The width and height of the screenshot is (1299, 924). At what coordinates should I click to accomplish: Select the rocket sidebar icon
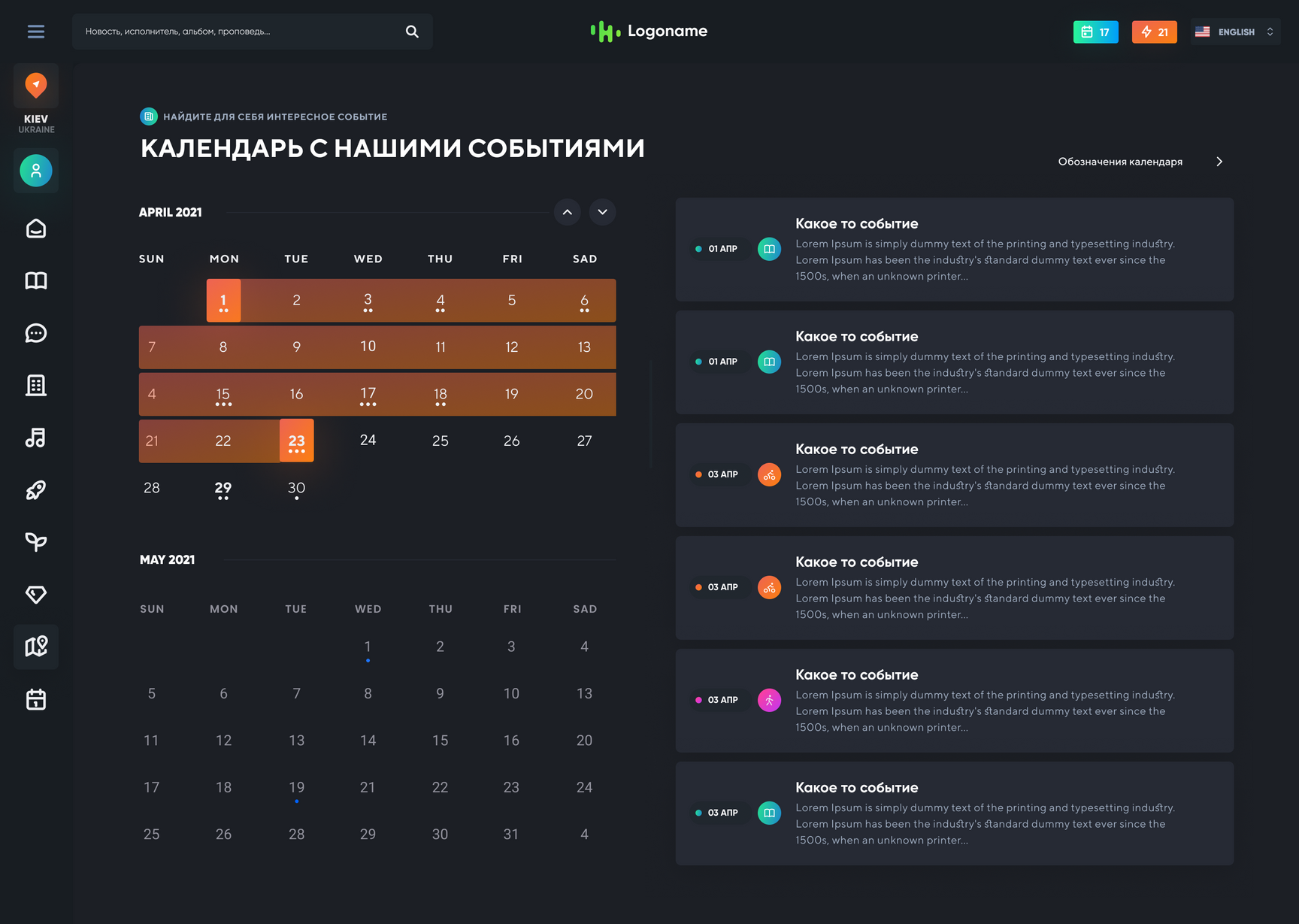tap(36, 490)
